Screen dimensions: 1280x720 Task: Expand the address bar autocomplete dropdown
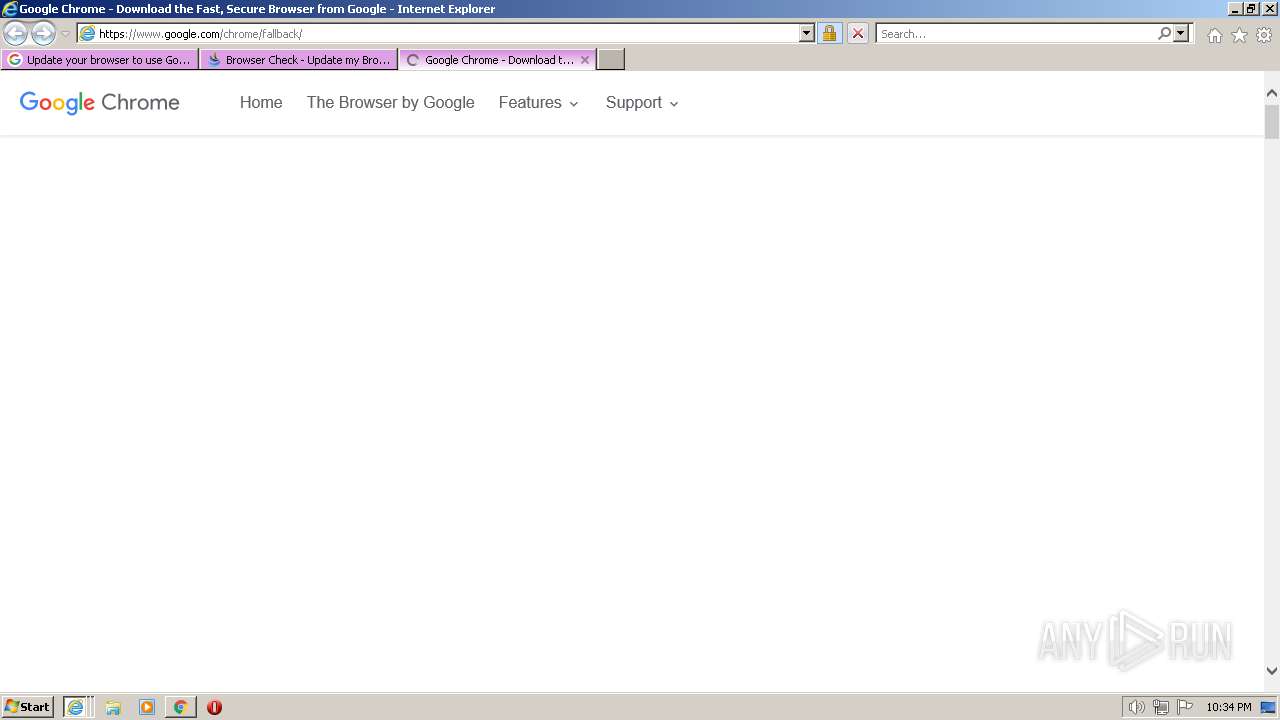(x=807, y=34)
